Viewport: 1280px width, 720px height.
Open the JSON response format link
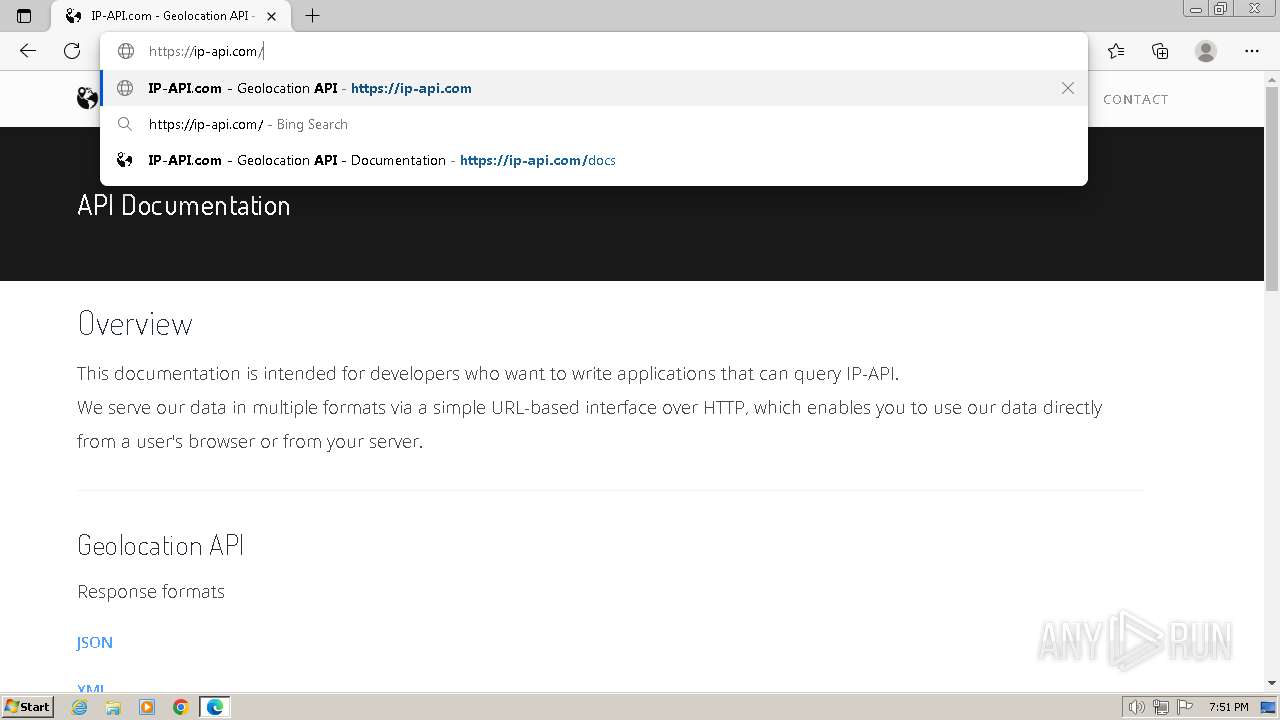[95, 642]
